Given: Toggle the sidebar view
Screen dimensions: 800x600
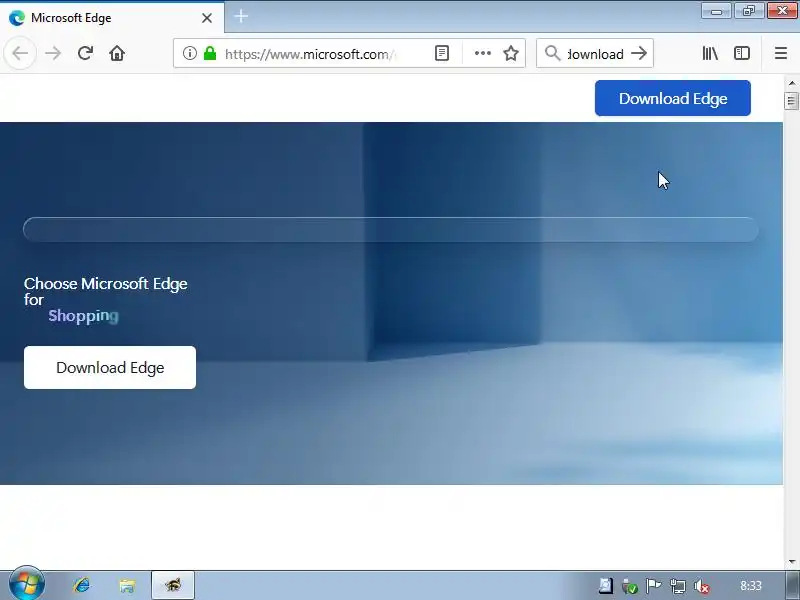Looking at the screenshot, I should click(x=742, y=53).
